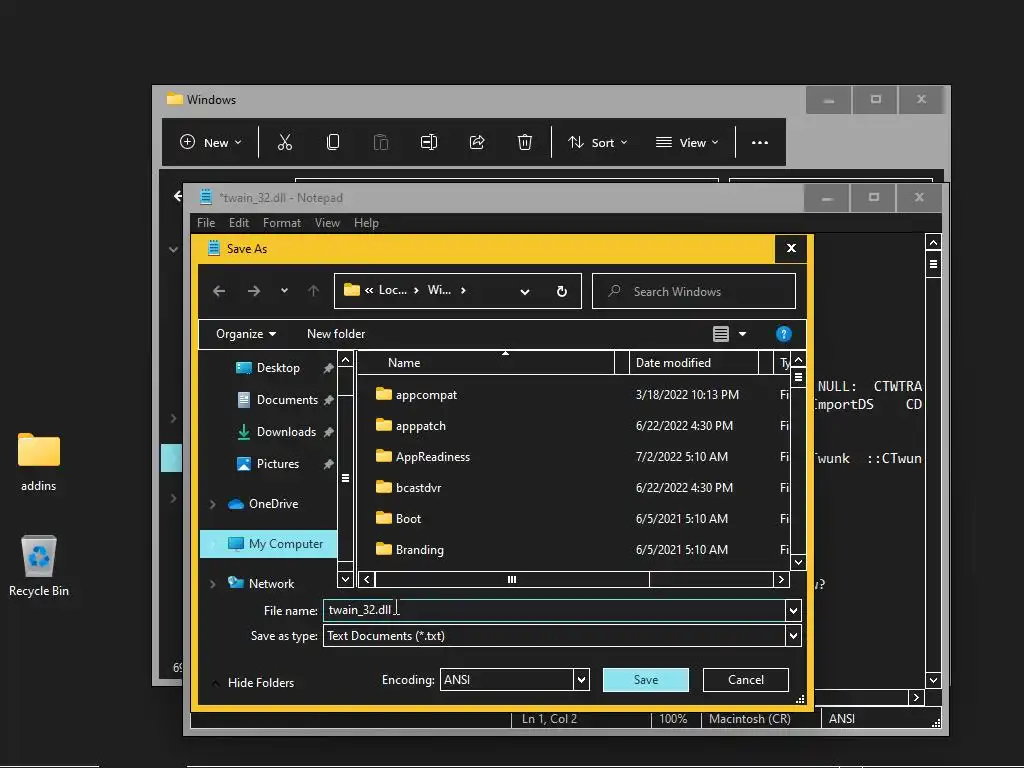Change the view layout icon in Save As
1024x768 pixels.
tap(720, 334)
